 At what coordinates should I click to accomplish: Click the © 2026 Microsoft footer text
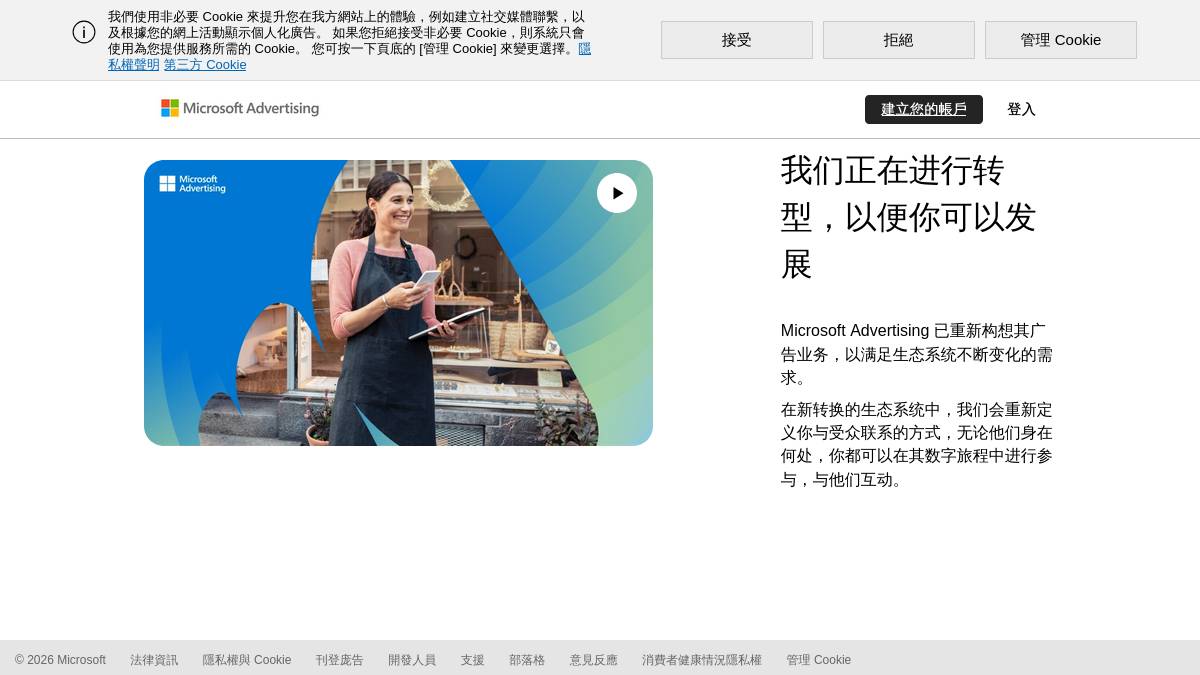(x=60, y=660)
